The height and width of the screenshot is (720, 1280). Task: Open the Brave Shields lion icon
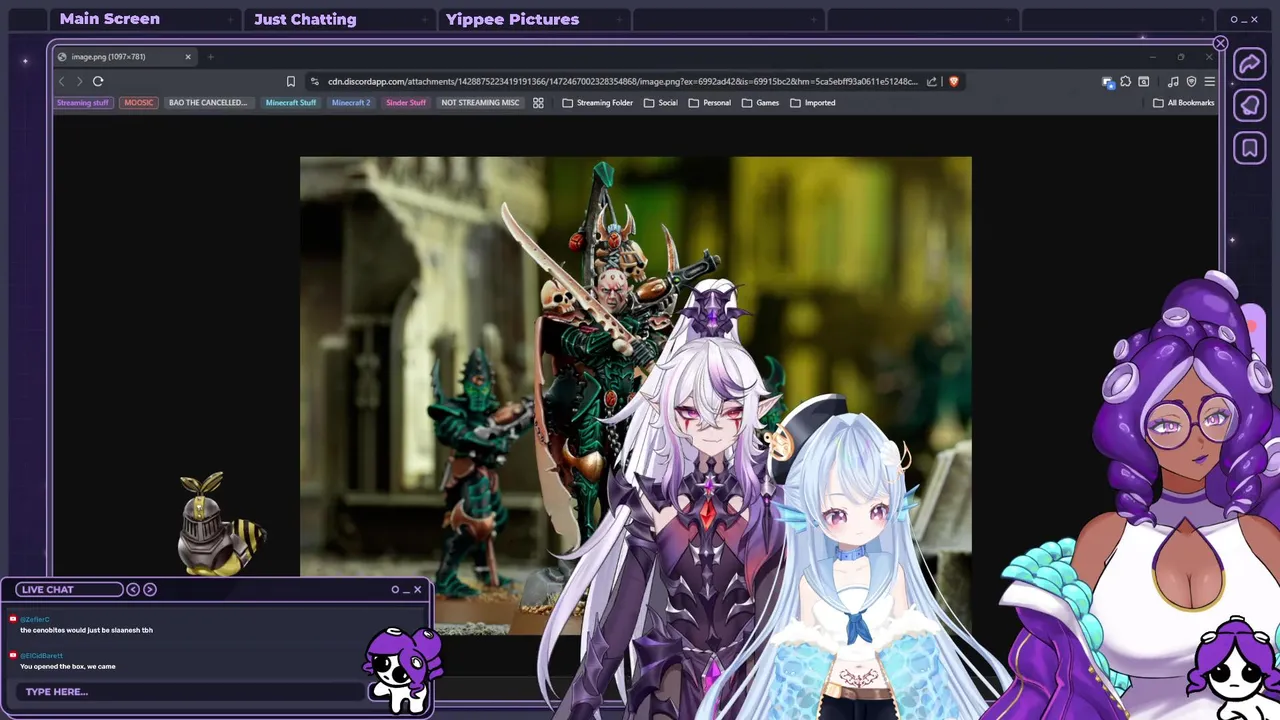[954, 81]
